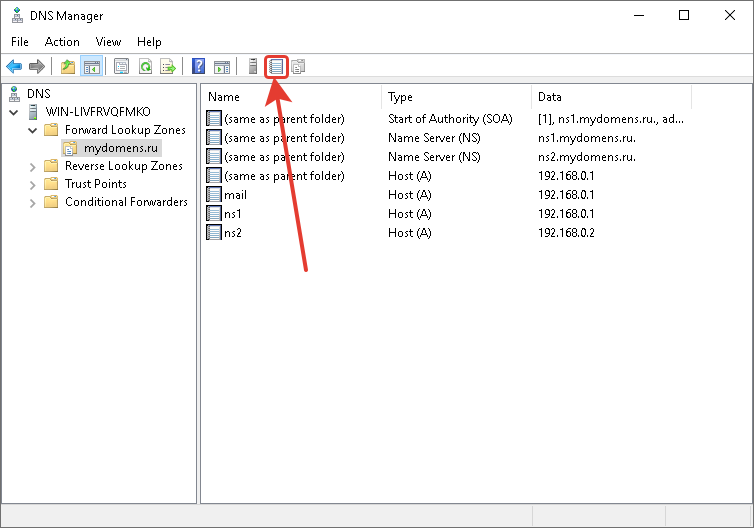Toggle the Show/Hide Console Tree toolbar button

(91, 66)
